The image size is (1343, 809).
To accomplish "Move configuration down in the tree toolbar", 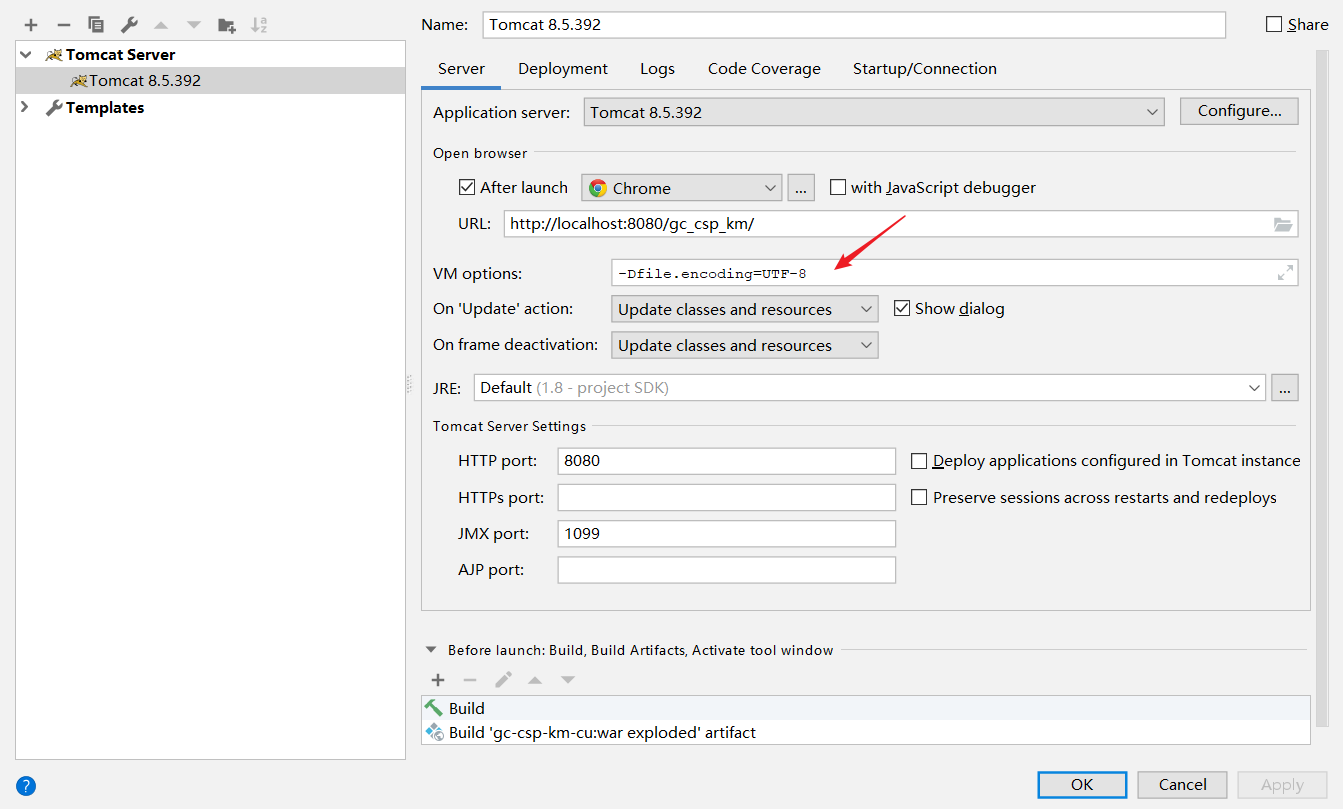I will [194, 25].
